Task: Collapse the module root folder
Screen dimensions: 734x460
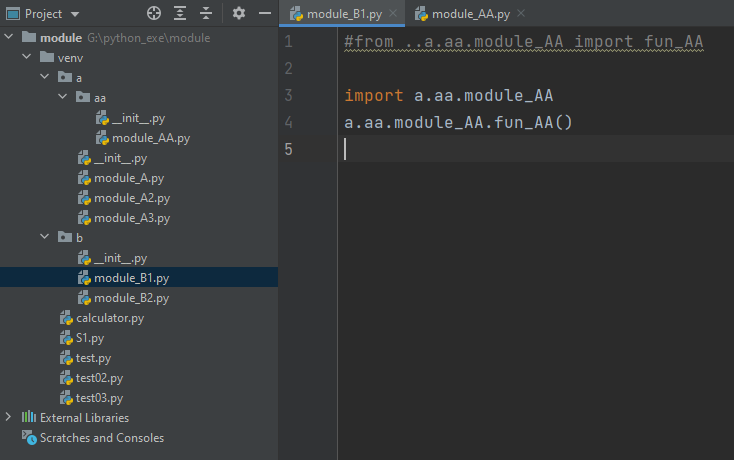Action: click(x=9, y=37)
